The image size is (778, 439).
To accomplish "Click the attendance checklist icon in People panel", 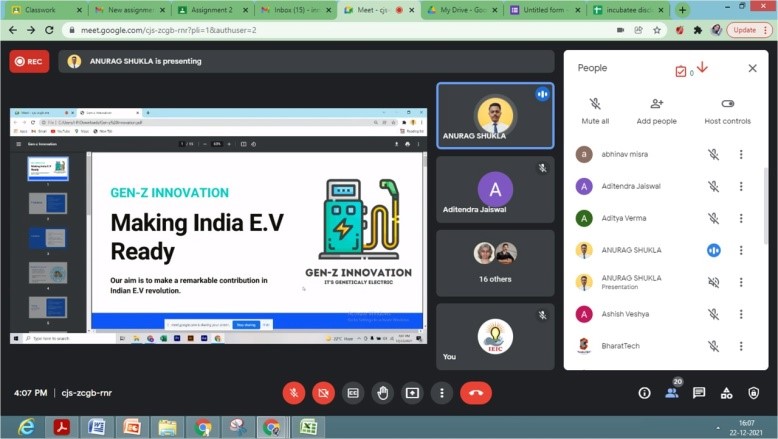I will coord(681,71).
